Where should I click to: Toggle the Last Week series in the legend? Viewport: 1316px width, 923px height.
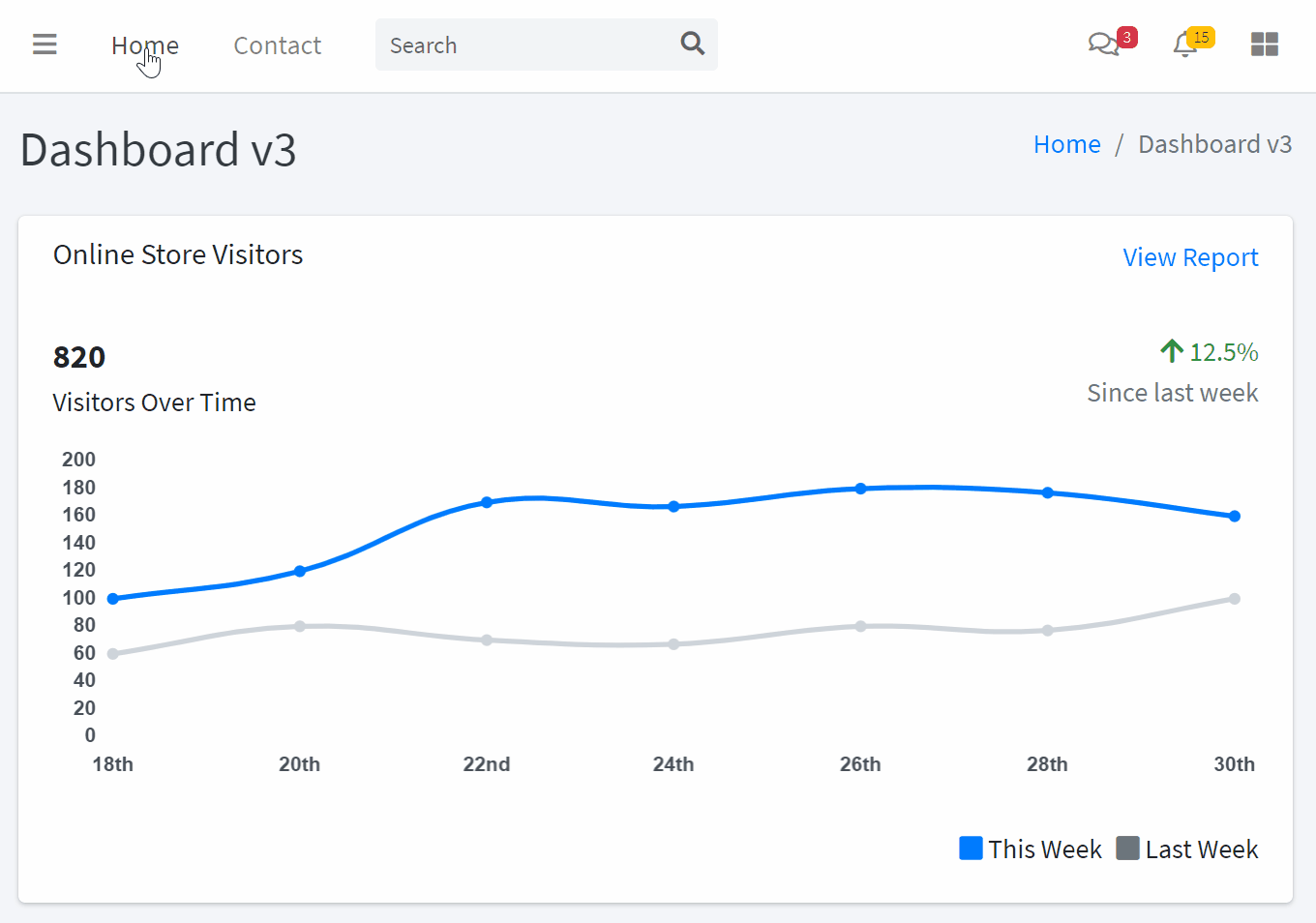pyautogui.click(x=1201, y=849)
